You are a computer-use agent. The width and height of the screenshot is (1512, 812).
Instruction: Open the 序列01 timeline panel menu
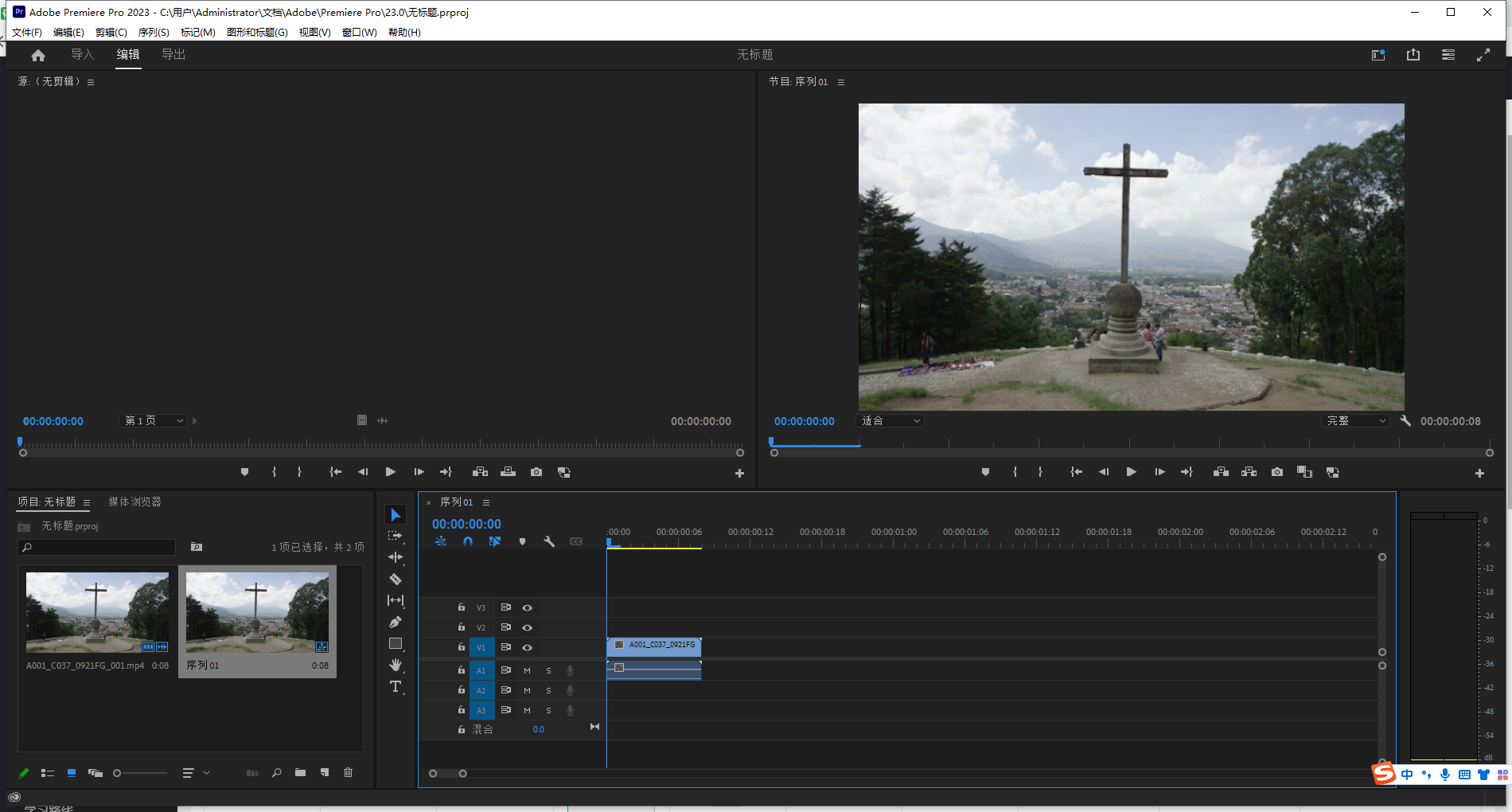pyautogui.click(x=486, y=502)
